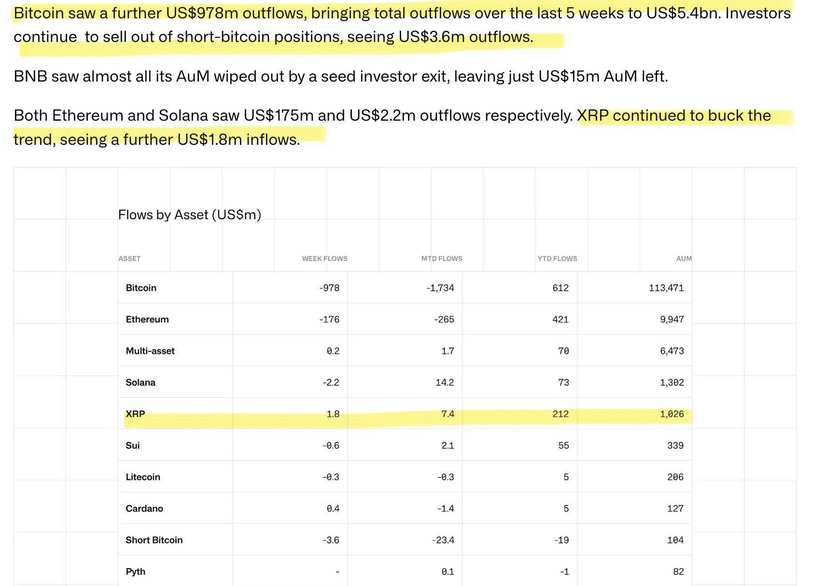Click Multi-asset AUM value 6,473
Viewport: 840px width, 586px height.
pyautogui.click(x=672, y=351)
